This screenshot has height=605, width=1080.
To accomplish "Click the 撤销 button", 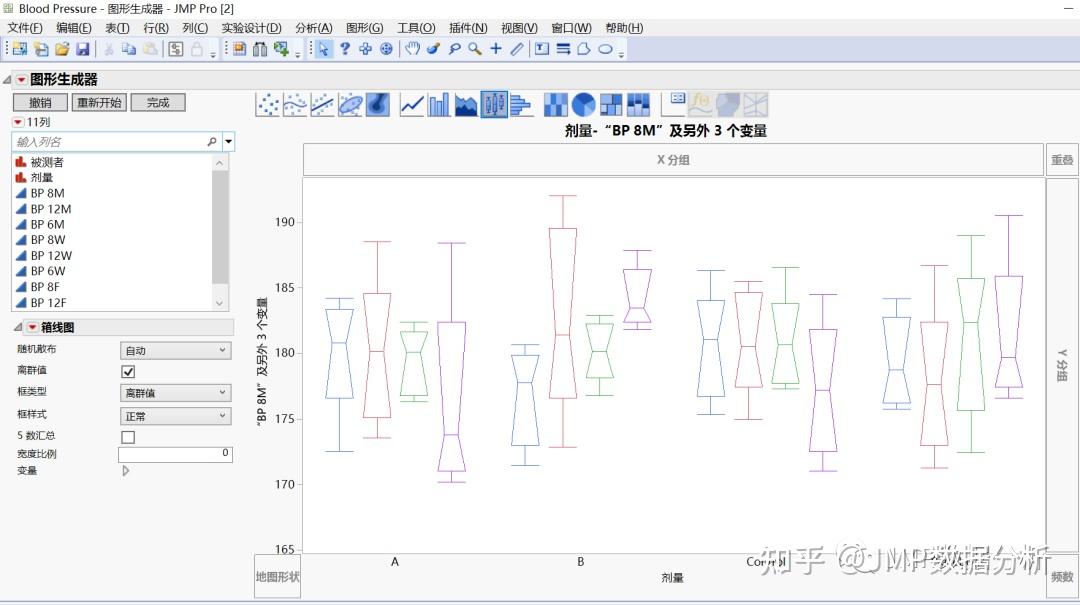I will point(40,101).
